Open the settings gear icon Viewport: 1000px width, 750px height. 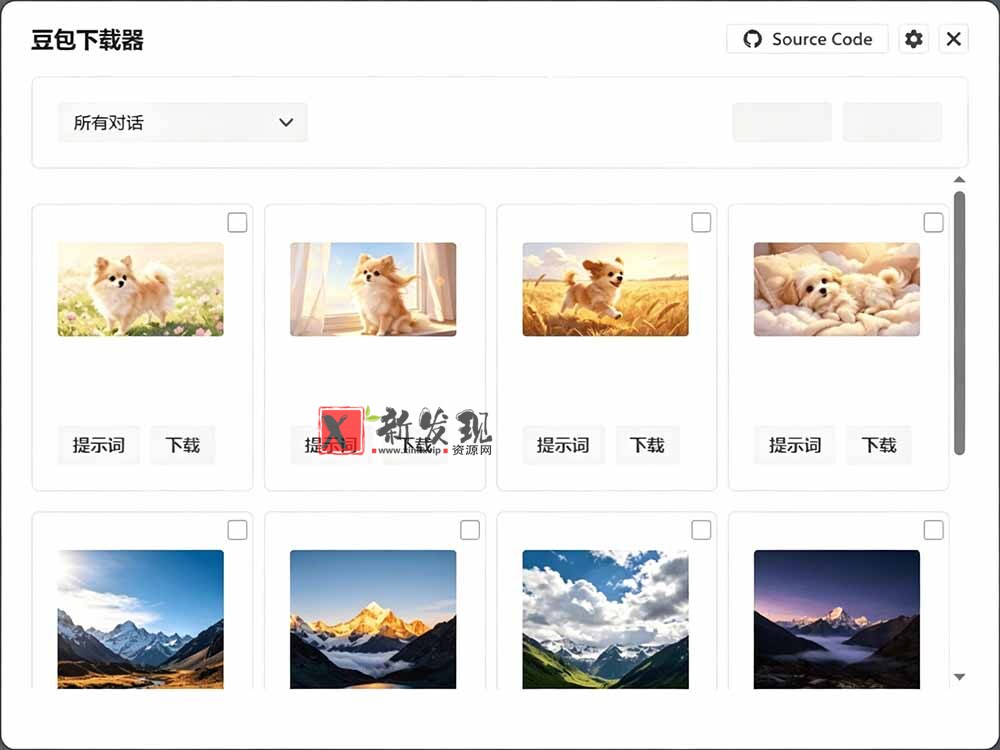point(913,39)
